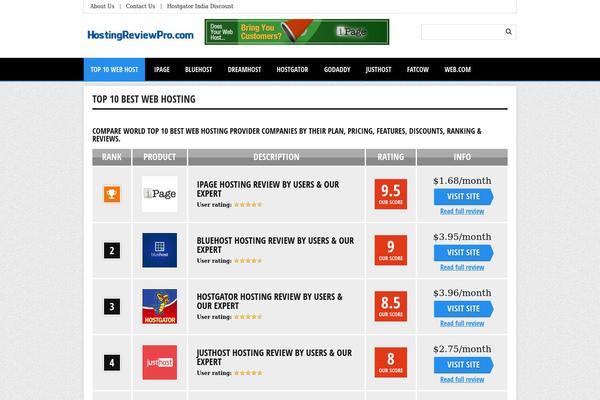This screenshot has width=600, height=400.
Task: Open HostGator Hosting Review title
Action: point(269,301)
